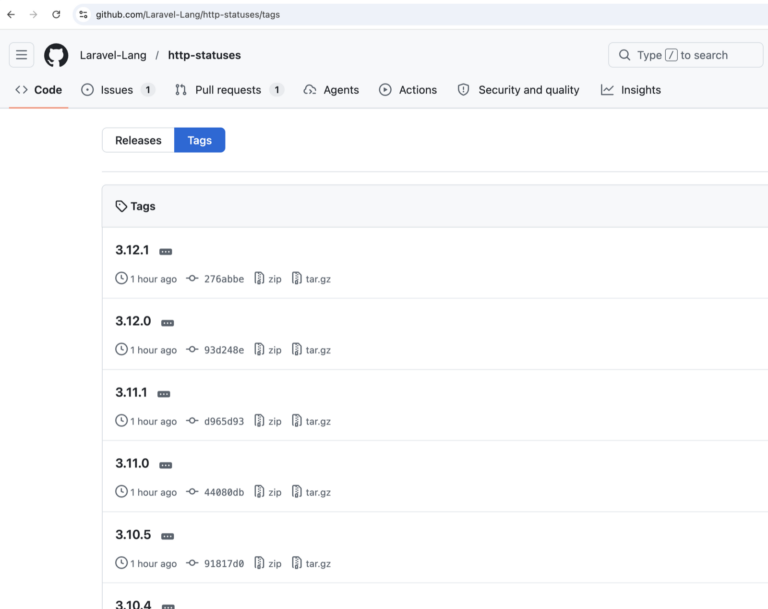The height and width of the screenshot is (609, 768).
Task: Go back with the browser back arrow
Action: pos(11,15)
